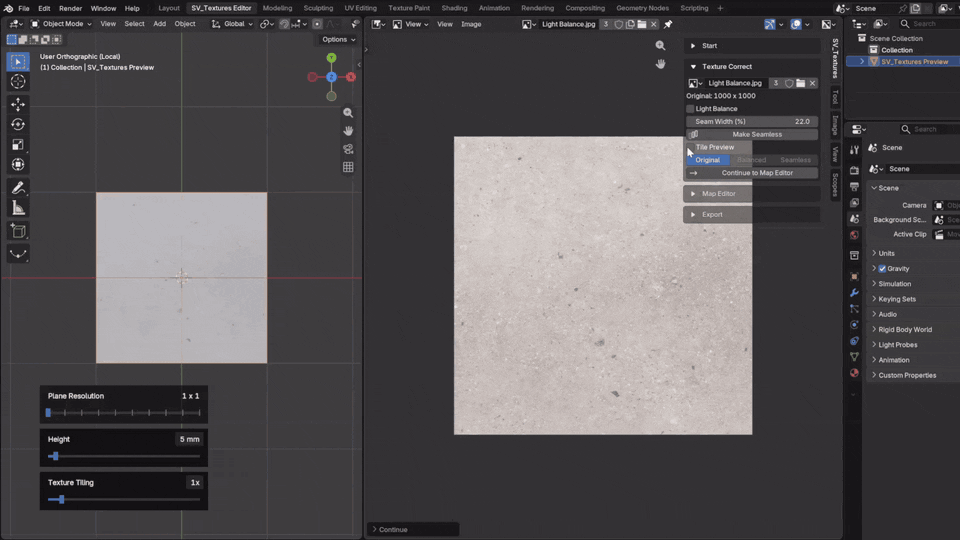Screen dimensions: 960x540
Task: Open the SV_Textures sidebar tab
Action: (x=835, y=59)
